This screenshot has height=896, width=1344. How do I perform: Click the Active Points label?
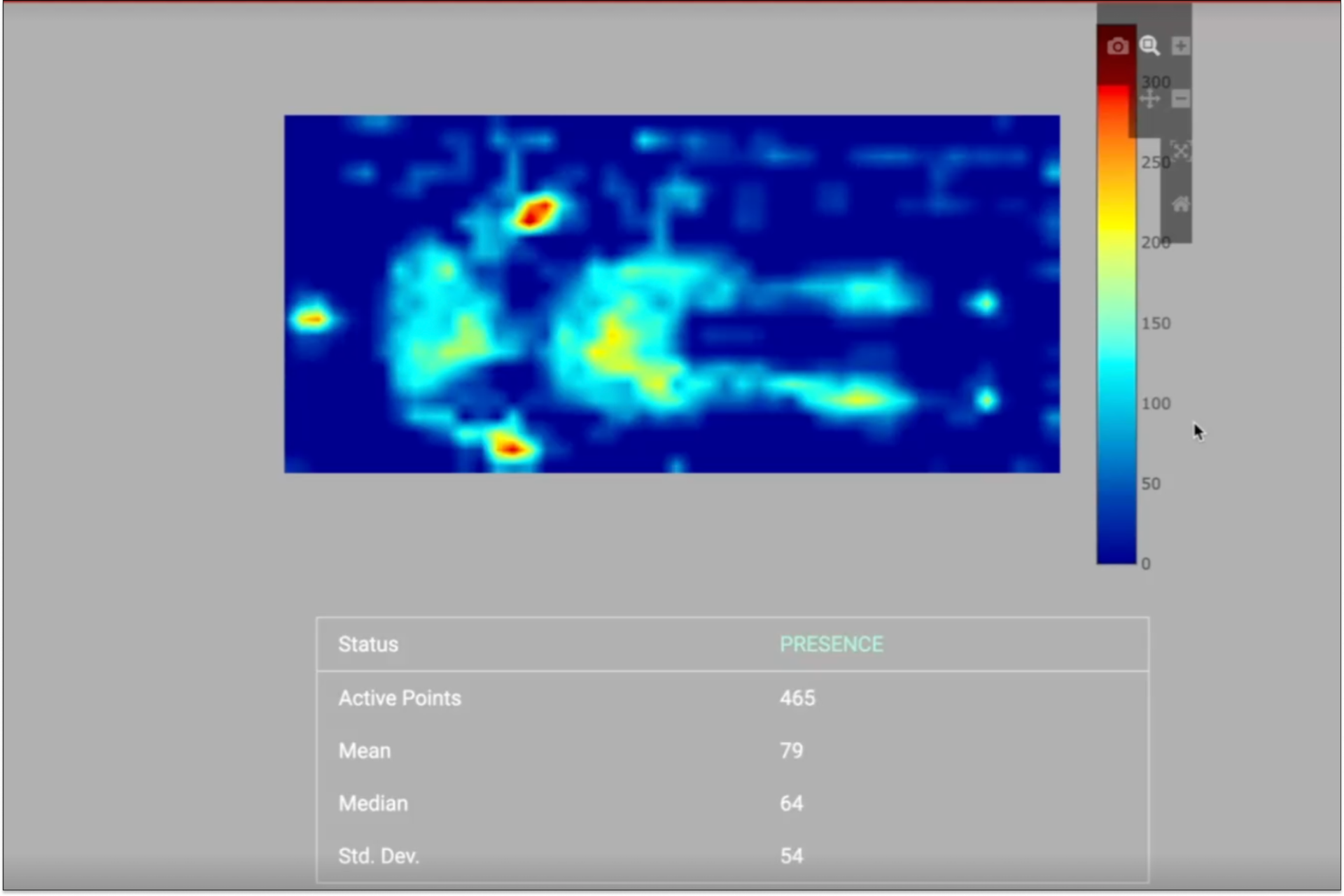400,698
